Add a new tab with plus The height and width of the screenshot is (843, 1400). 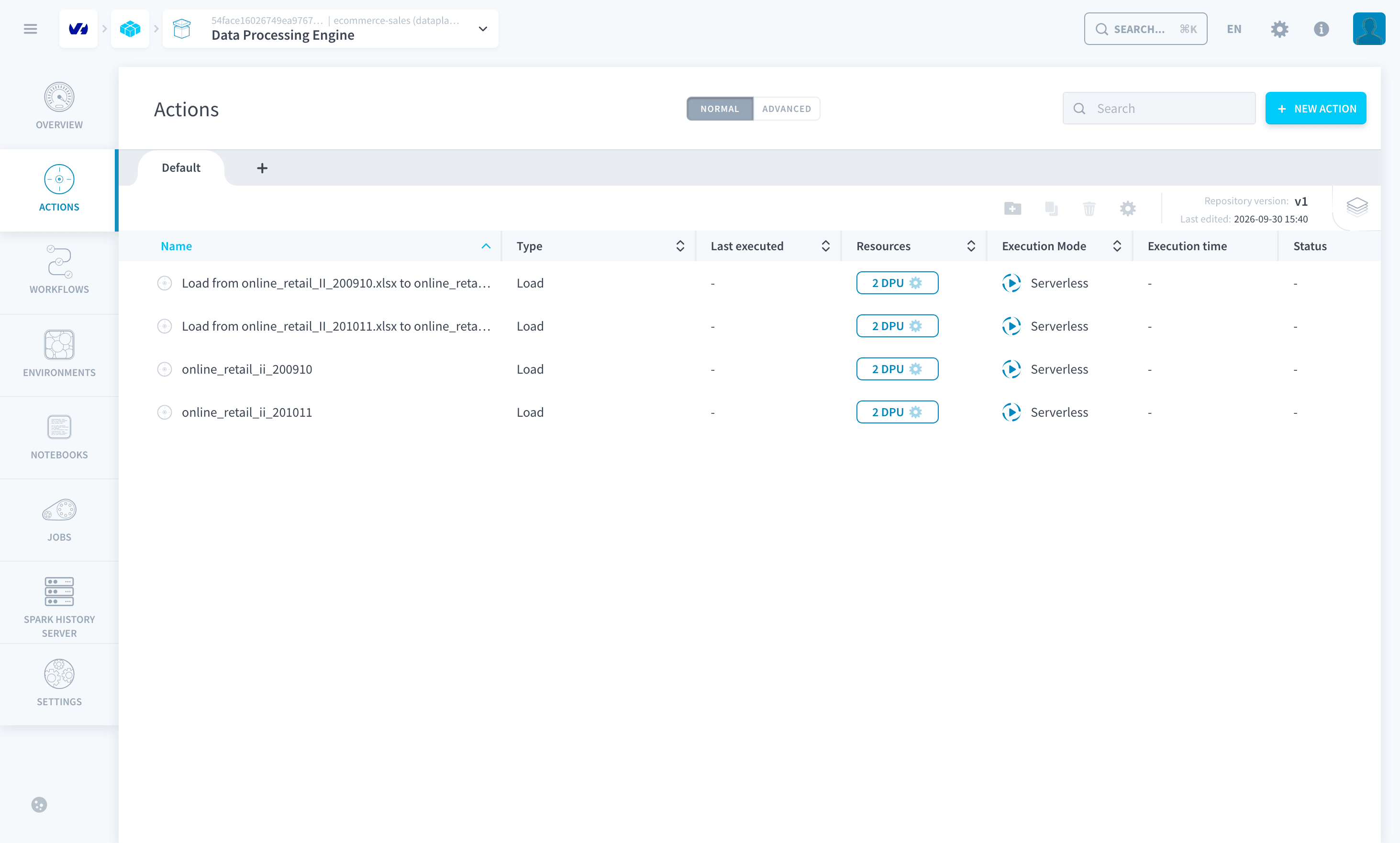(x=262, y=168)
